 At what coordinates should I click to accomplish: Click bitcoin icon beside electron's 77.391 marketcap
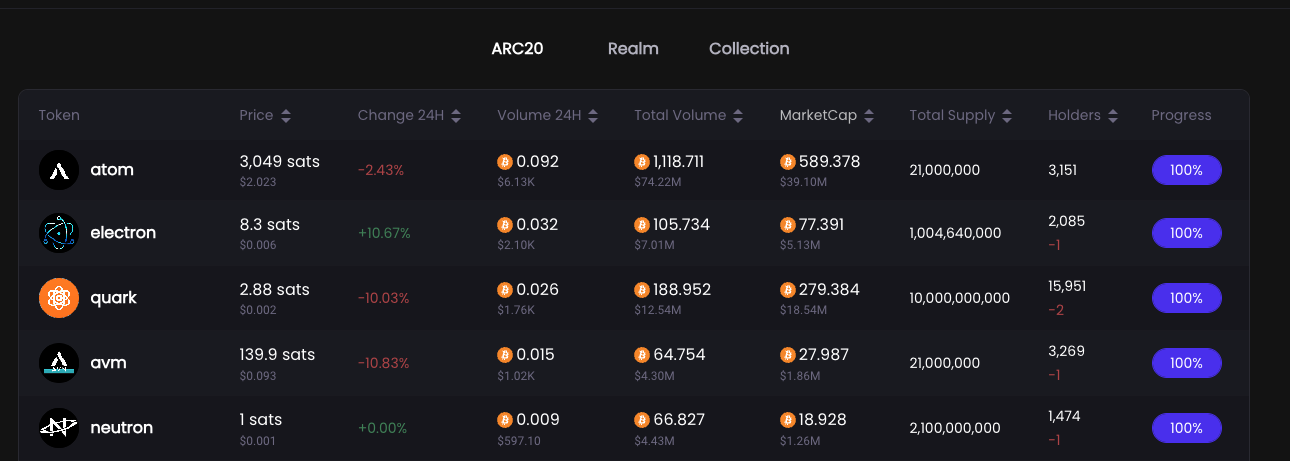coord(788,225)
